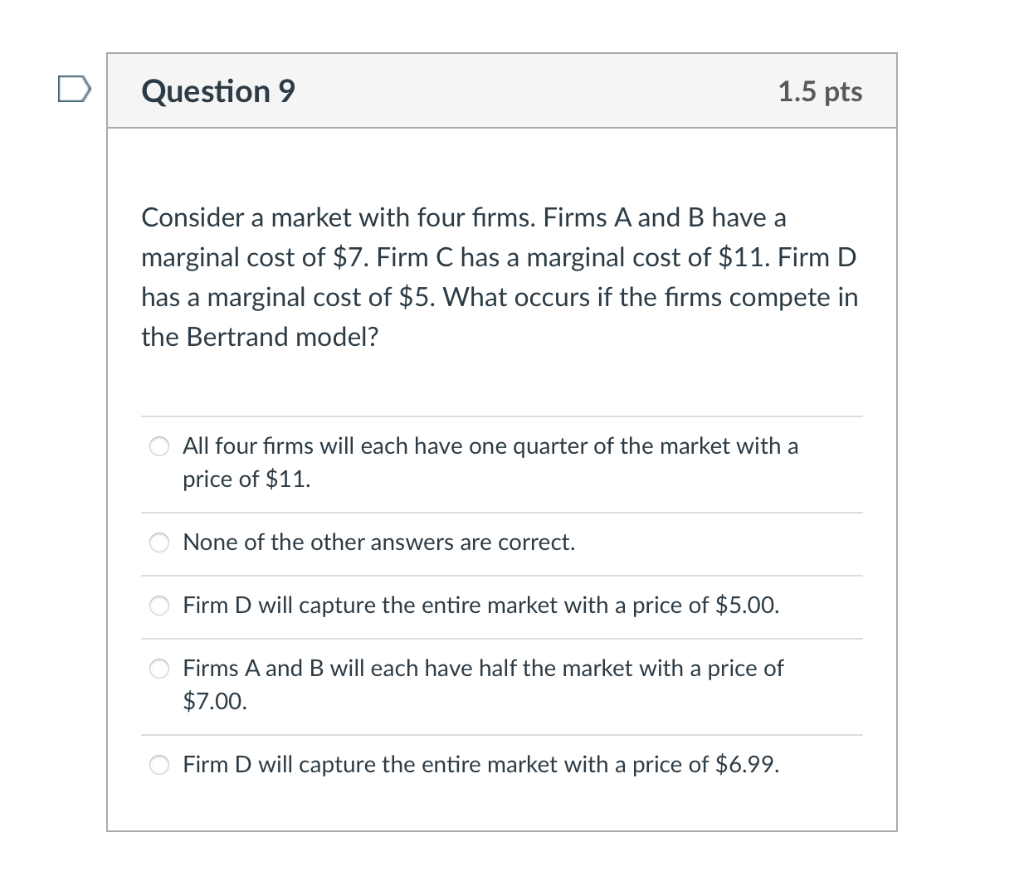Image resolution: width=1024 pixels, height=876 pixels.
Task: Click the $5.00 answer text
Action: pyautogui.click(x=481, y=605)
